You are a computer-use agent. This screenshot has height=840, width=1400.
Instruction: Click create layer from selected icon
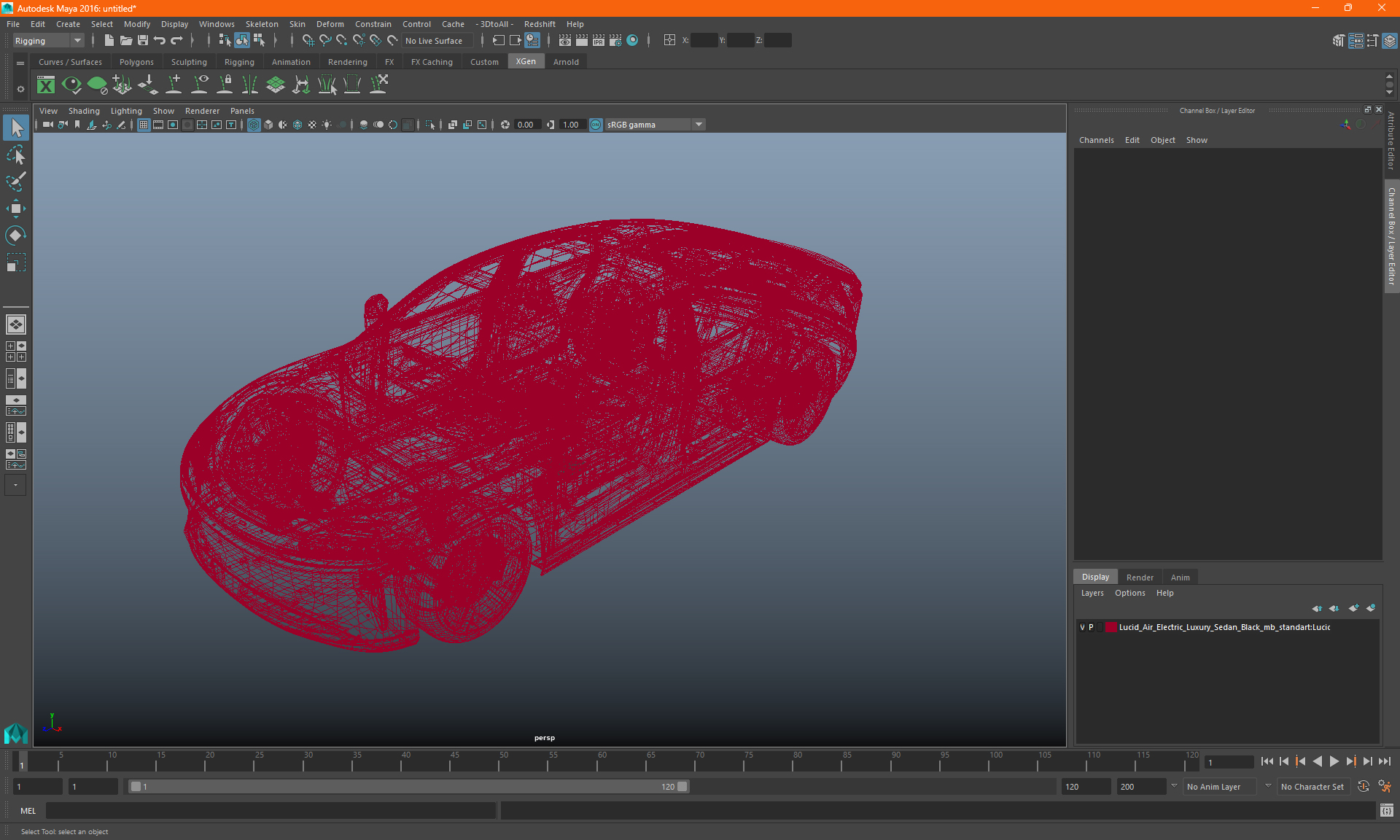1371,608
